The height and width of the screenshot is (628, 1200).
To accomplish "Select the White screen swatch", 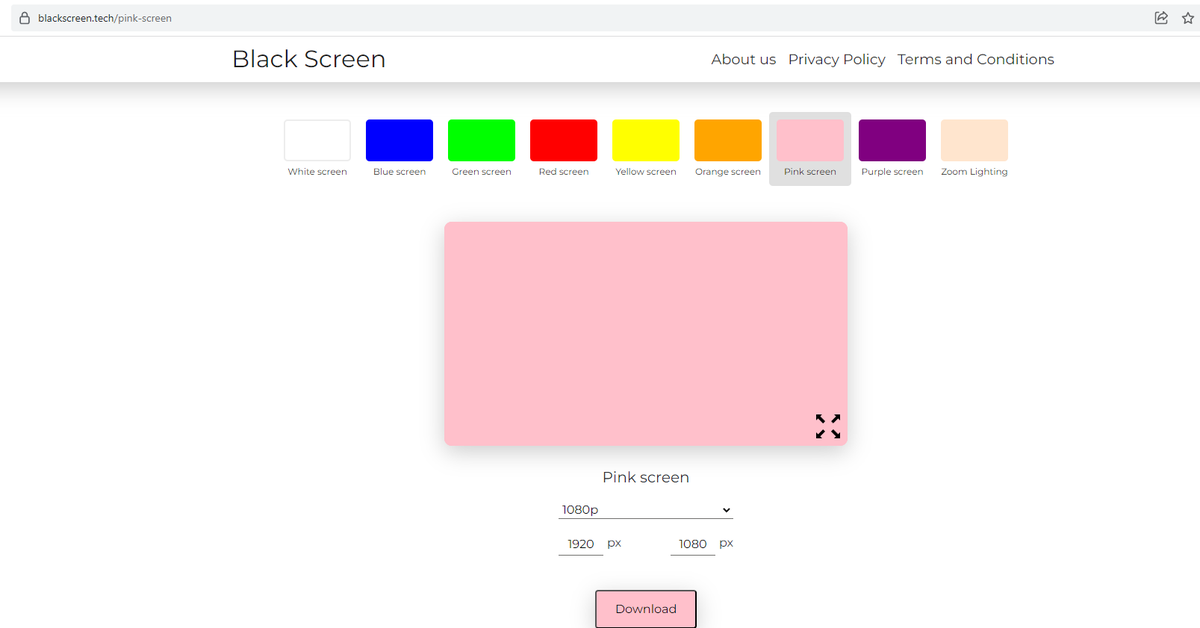I will coord(317,138).
